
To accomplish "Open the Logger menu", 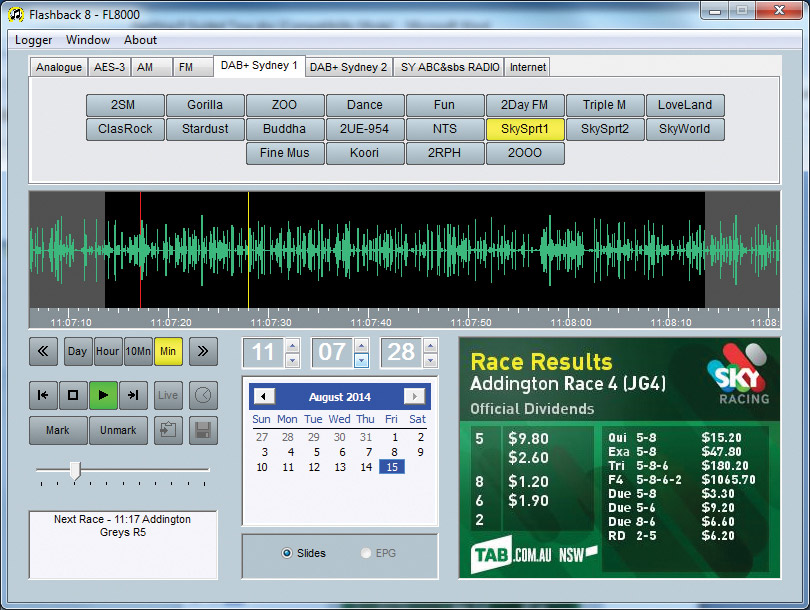I will pos(34,40).
